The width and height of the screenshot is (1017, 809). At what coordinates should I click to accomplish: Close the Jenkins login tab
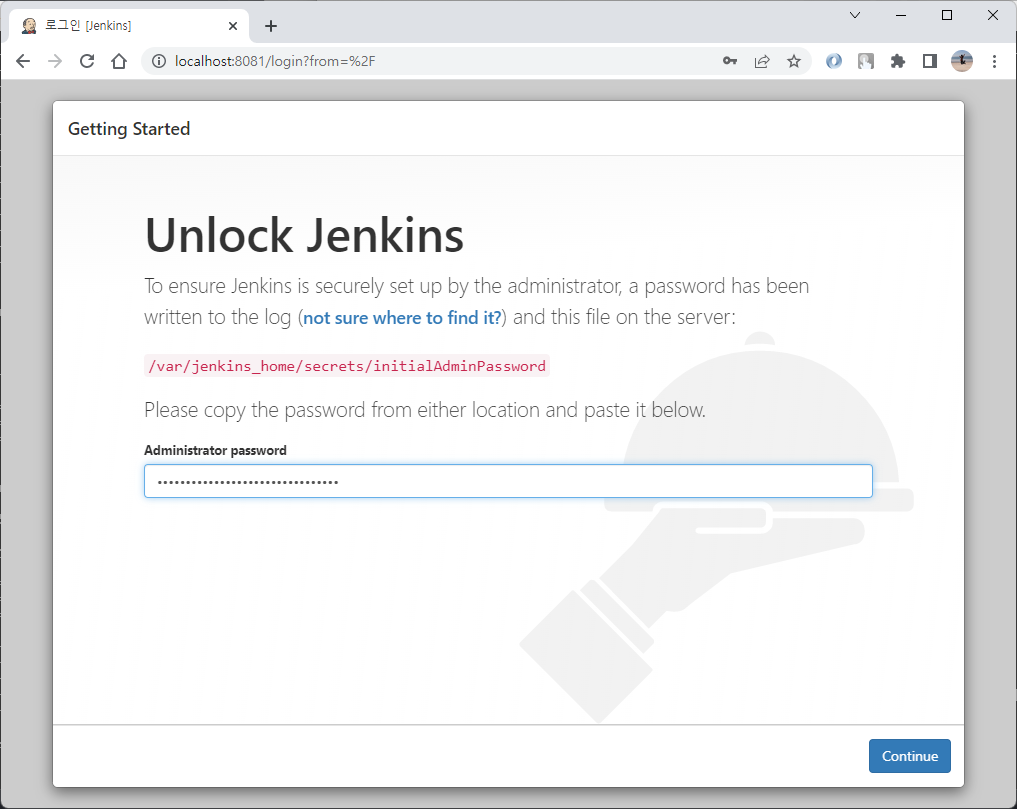click(x=233, y=26)
